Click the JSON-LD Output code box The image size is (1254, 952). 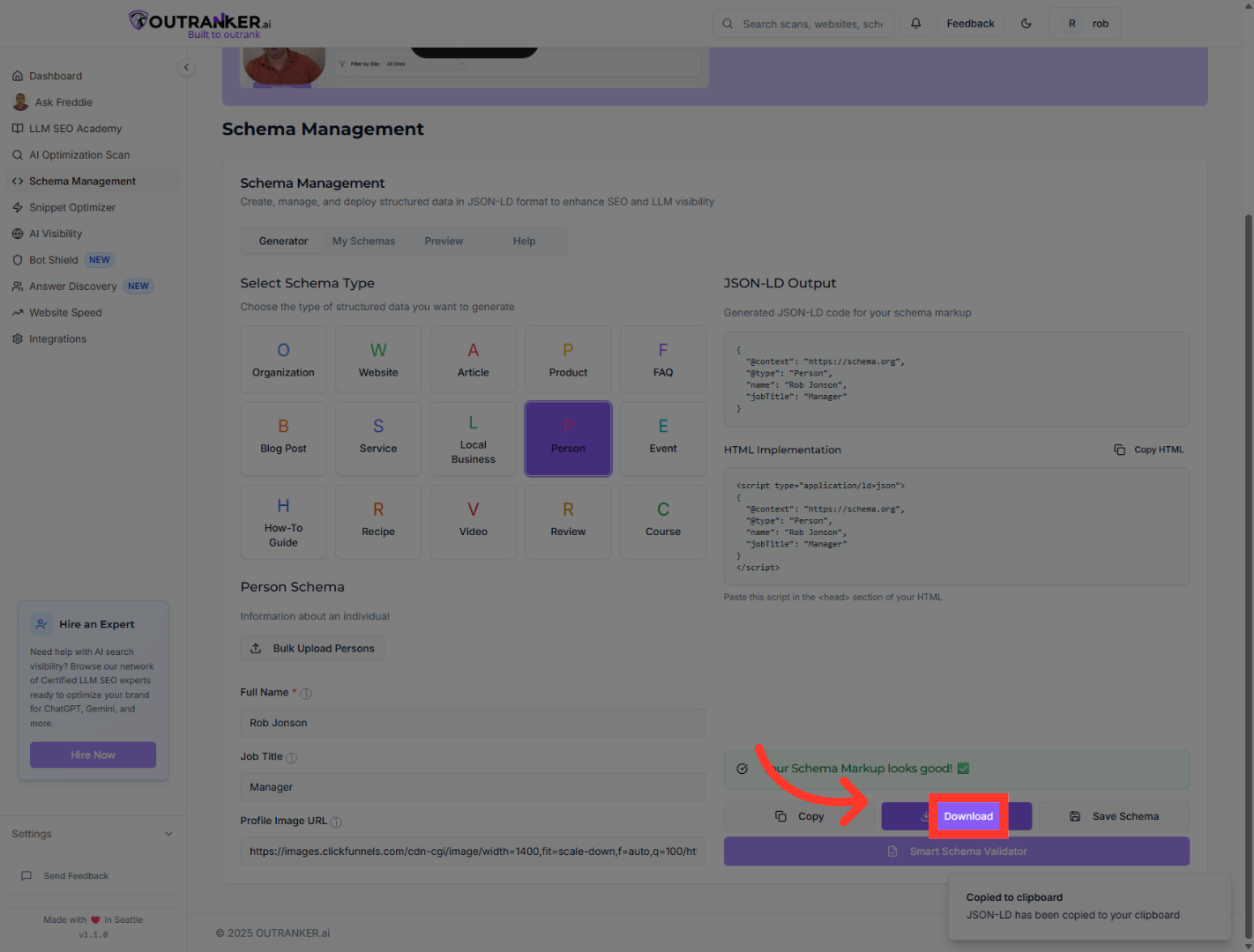pos(957,379)
